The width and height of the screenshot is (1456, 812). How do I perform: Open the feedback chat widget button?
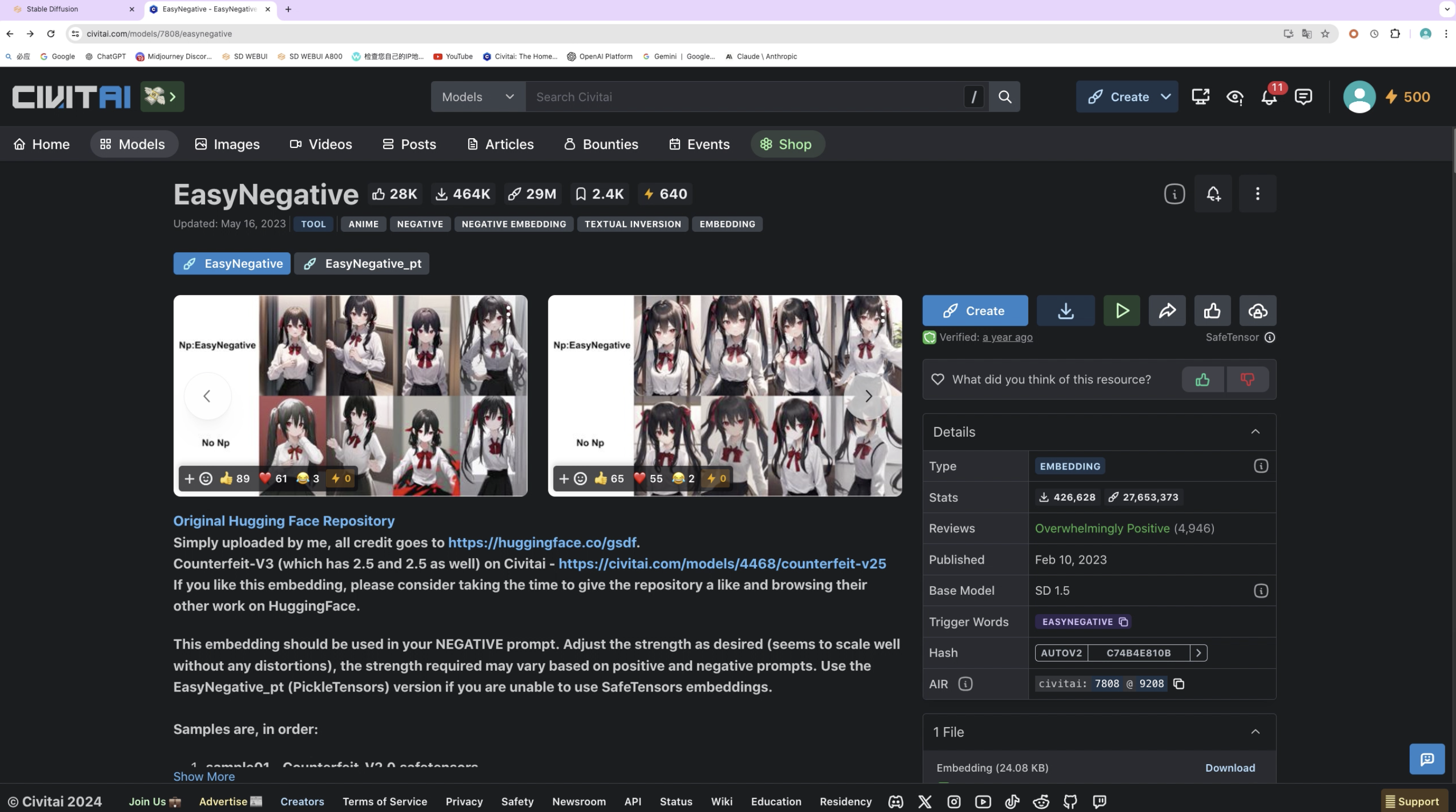[1426, 758]
